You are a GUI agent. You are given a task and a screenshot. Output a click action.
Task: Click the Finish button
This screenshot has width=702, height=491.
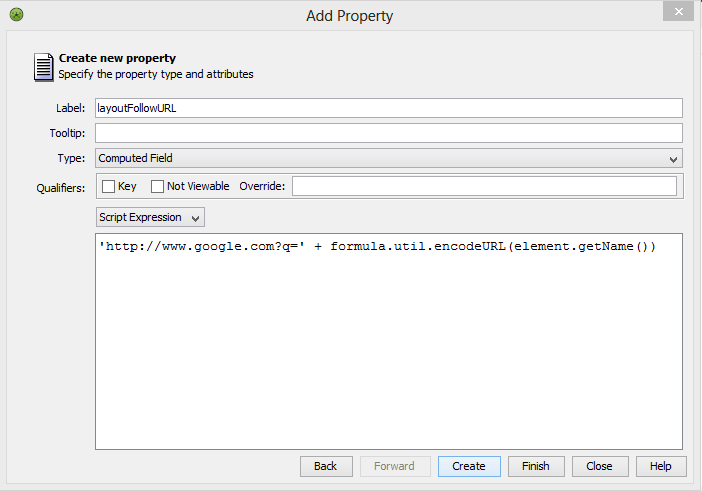536,466
